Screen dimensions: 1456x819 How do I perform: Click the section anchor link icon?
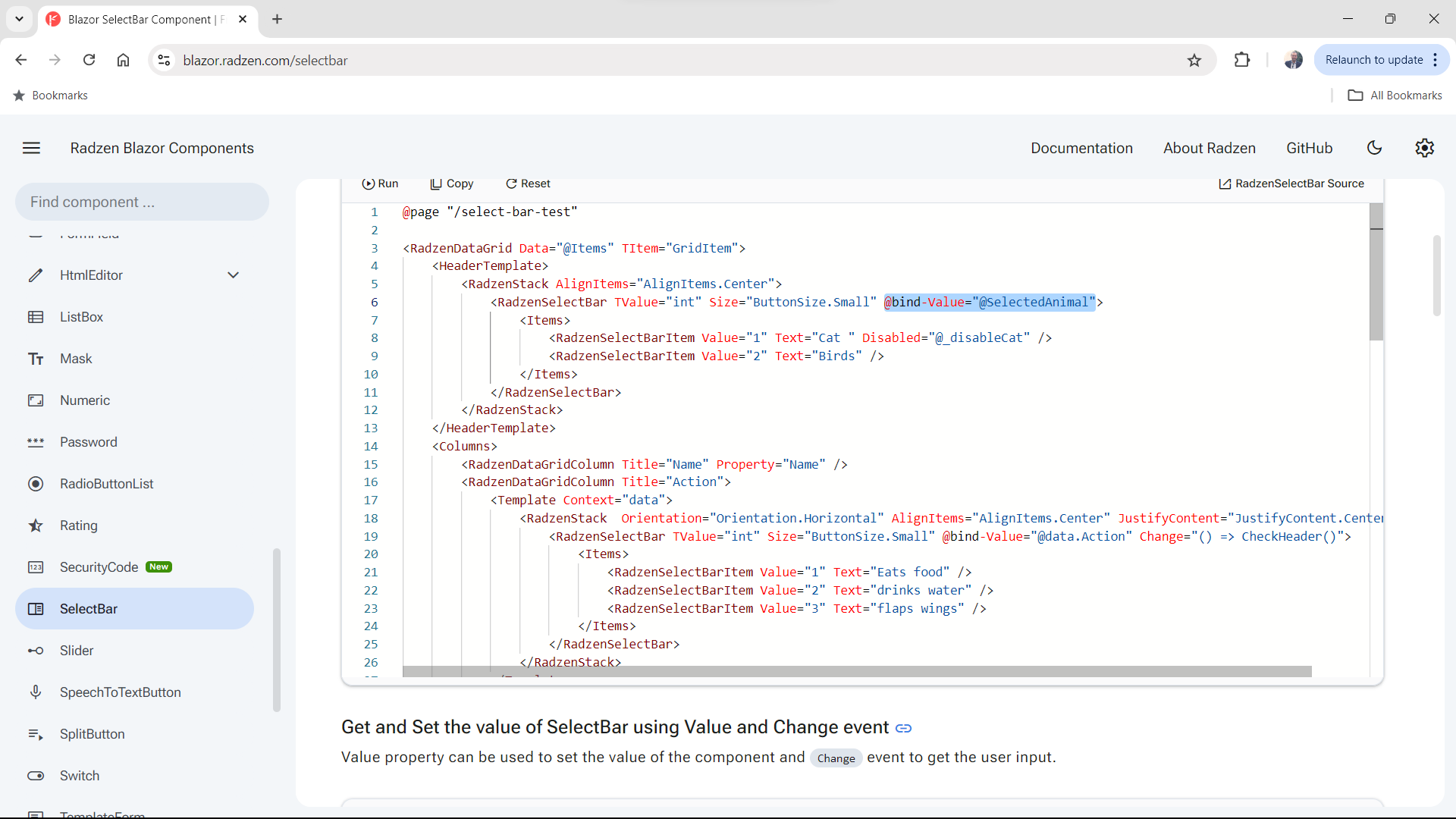click(x=903, y=728)
